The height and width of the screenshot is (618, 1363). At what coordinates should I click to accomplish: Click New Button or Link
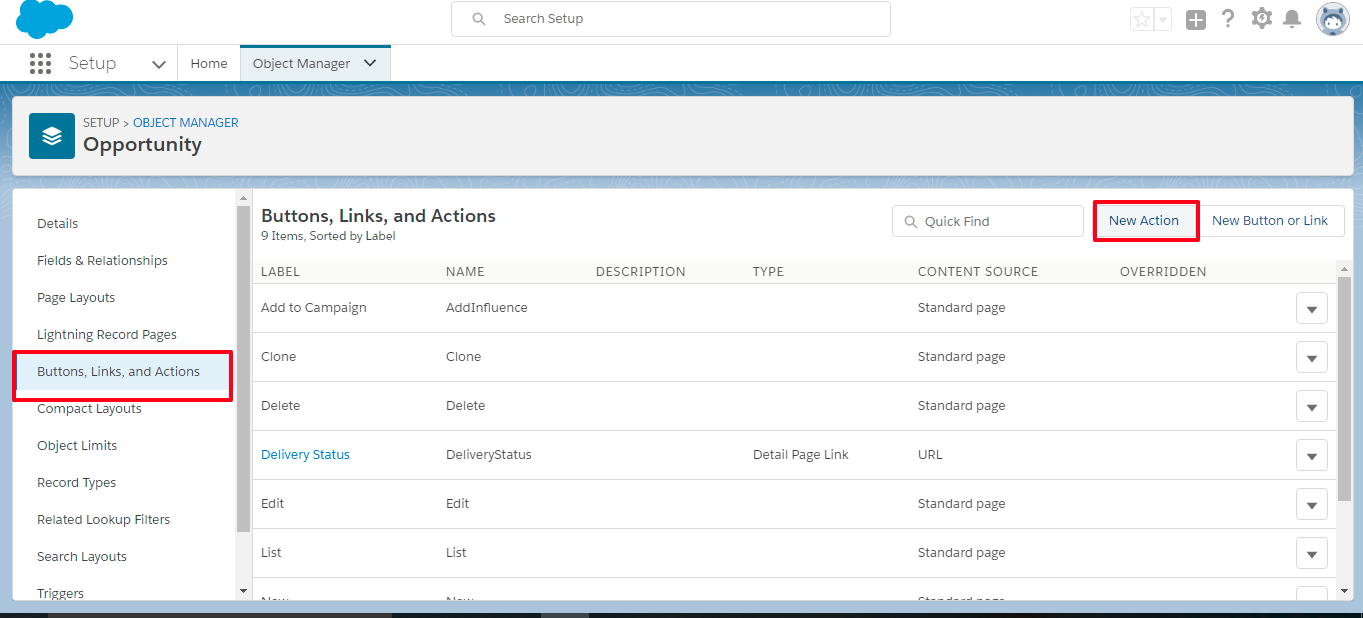pos(1270,221)
